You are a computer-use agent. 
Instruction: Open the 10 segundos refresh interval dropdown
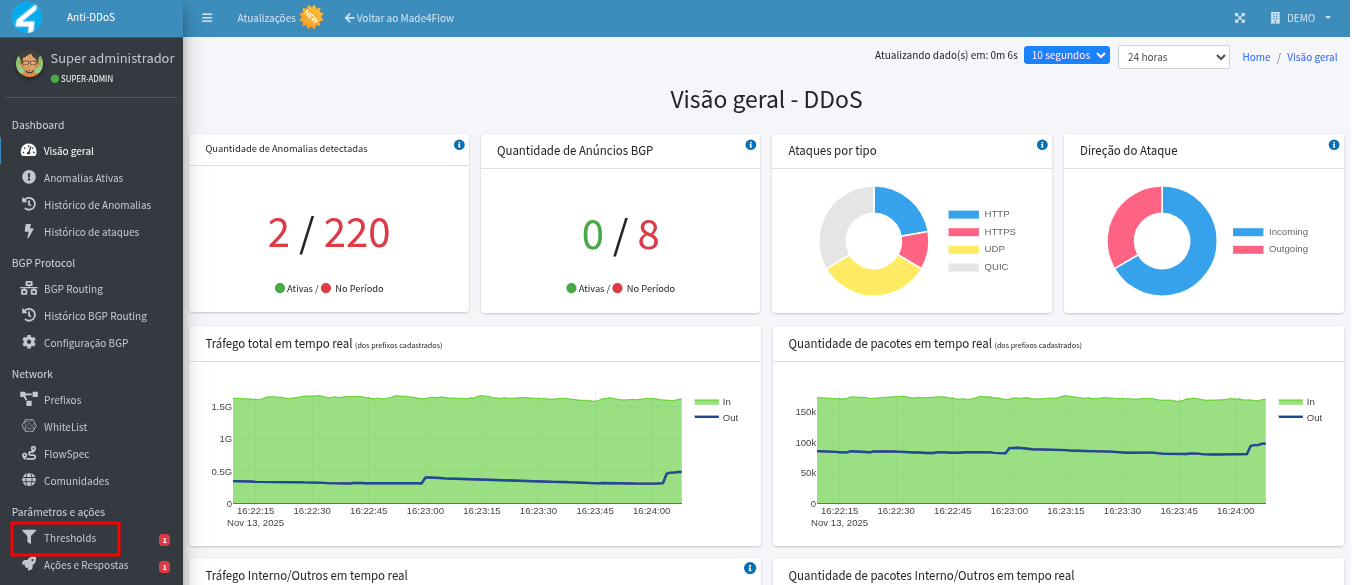coord(1066,56)
